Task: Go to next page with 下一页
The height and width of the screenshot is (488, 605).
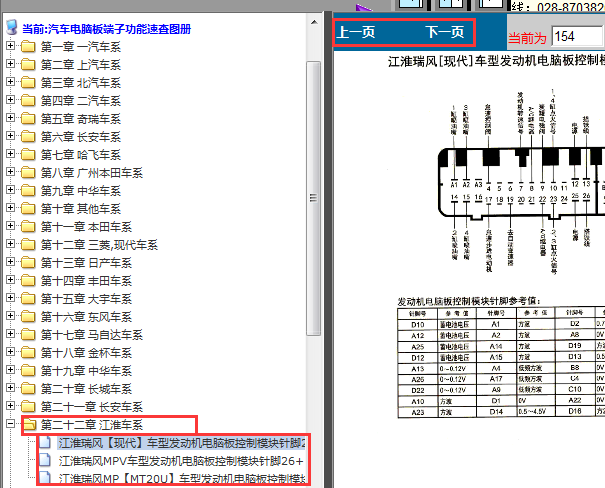Action: click(x=445, y=33)
